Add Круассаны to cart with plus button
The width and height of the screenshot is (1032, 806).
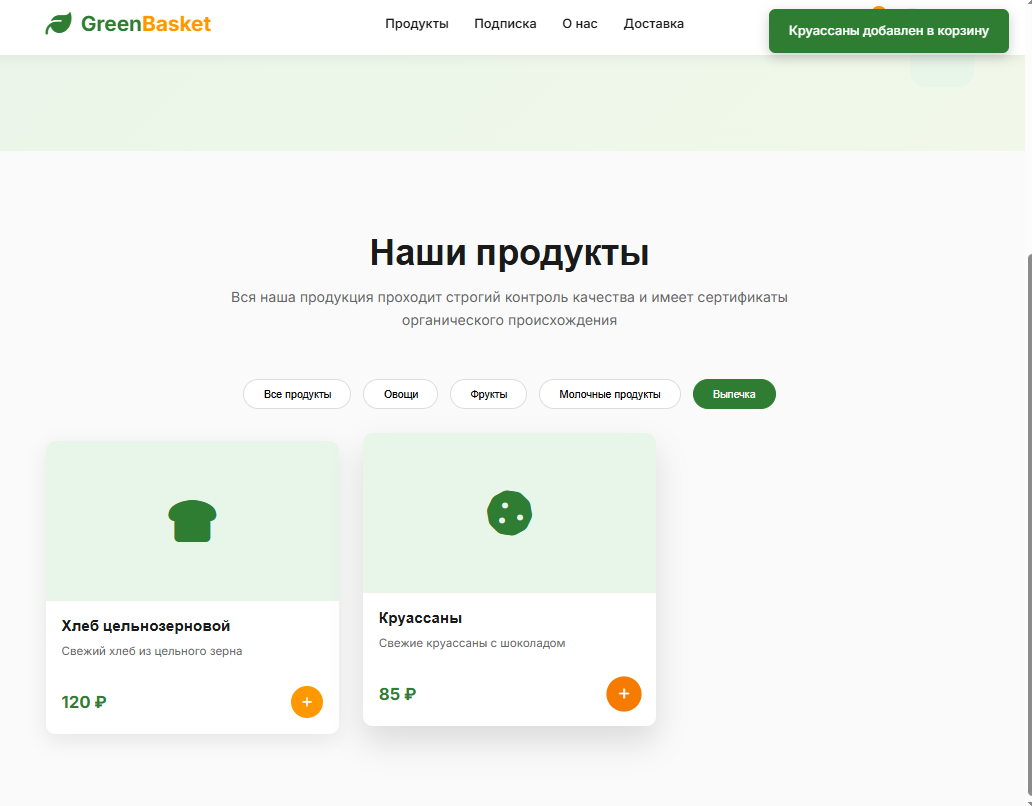click(624, 694)
